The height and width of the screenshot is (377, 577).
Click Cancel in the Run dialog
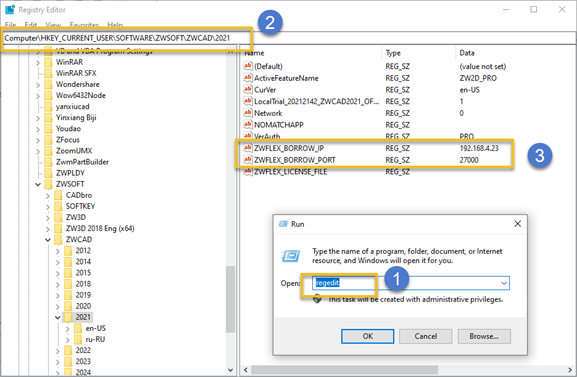pos(426,336)
